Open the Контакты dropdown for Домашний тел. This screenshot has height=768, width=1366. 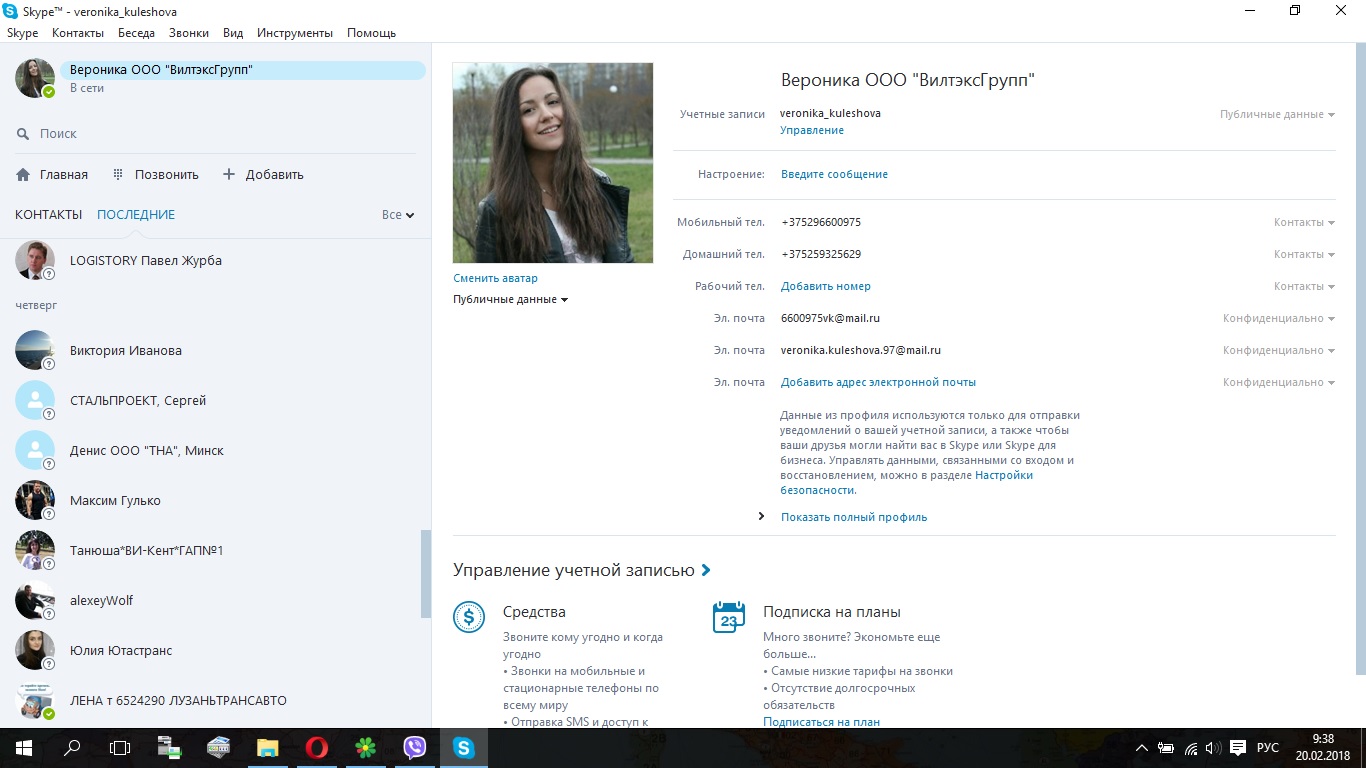(x=1304, y=254)
